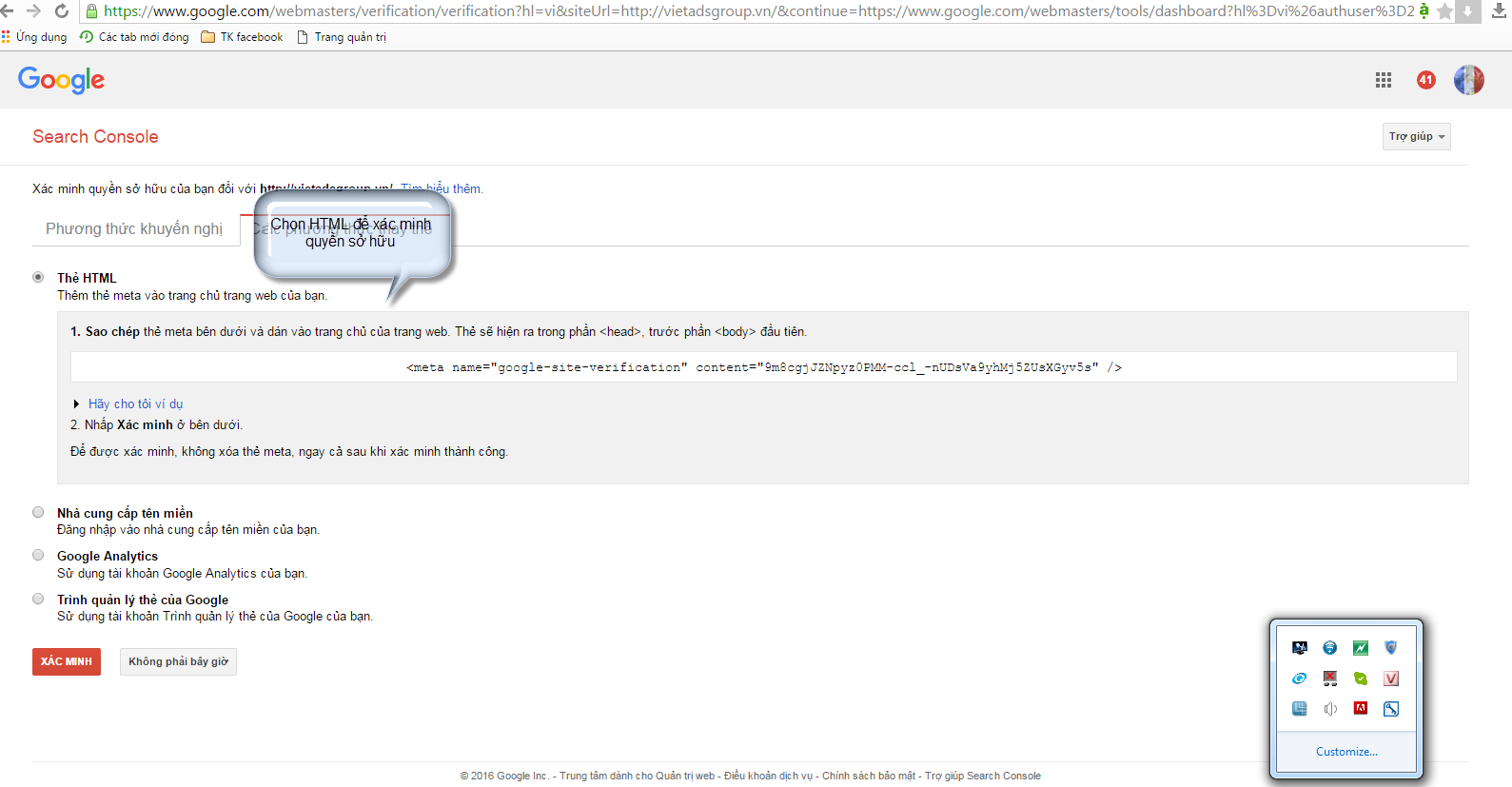This screenshot has height=787, width=1512.
Task: Click the green à extension icon in address bar
Action: tap(1424, 10)
